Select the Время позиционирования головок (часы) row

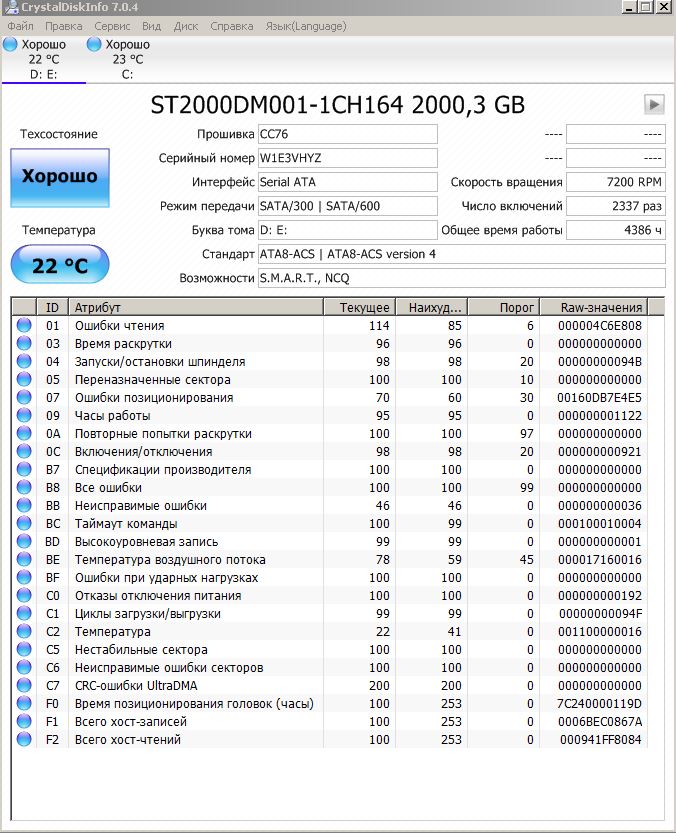click(x=329, y=703)
